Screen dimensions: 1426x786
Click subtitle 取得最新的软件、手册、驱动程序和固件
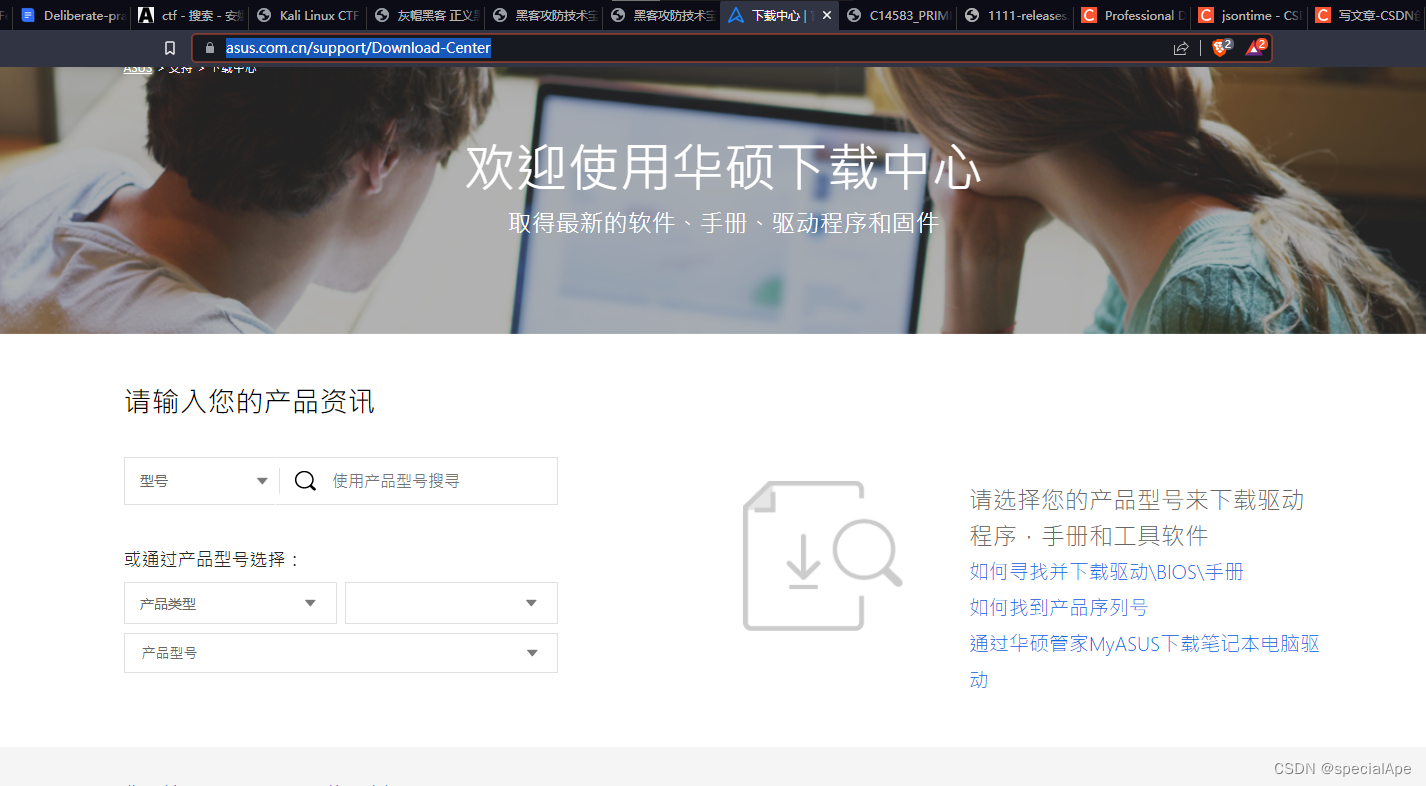click(x=724, y=223)
